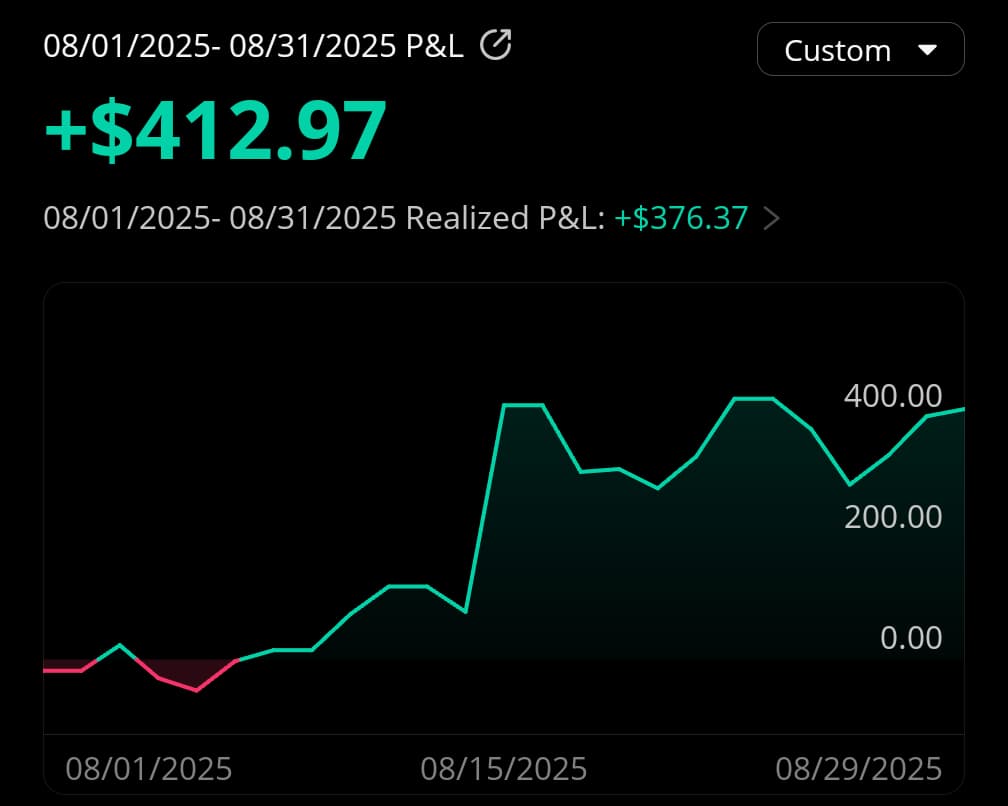Click the dropdown arrow inside Custom button
The height and width of the screenshot is (806, 1008).
[x=927, y=50]
